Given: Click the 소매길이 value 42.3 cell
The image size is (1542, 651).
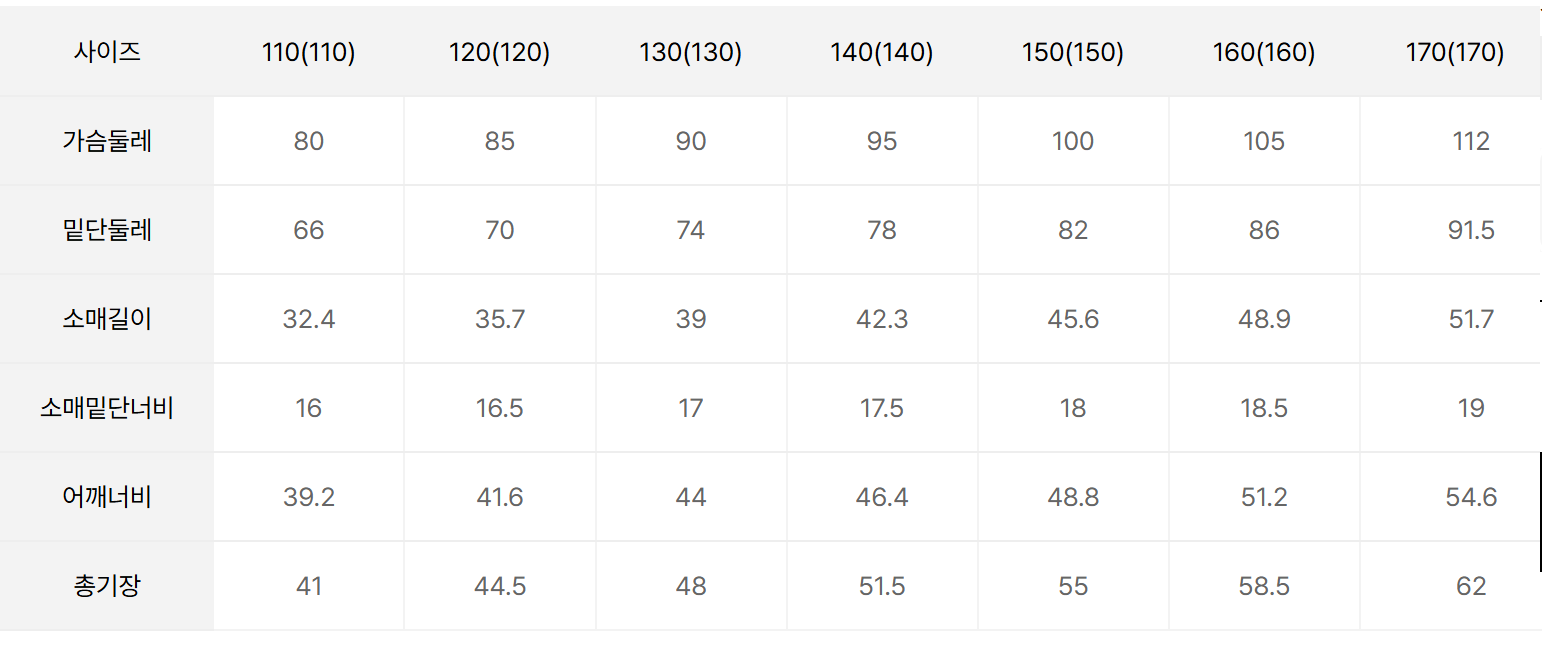Looking at the screenshot, I should coord(882,319).
